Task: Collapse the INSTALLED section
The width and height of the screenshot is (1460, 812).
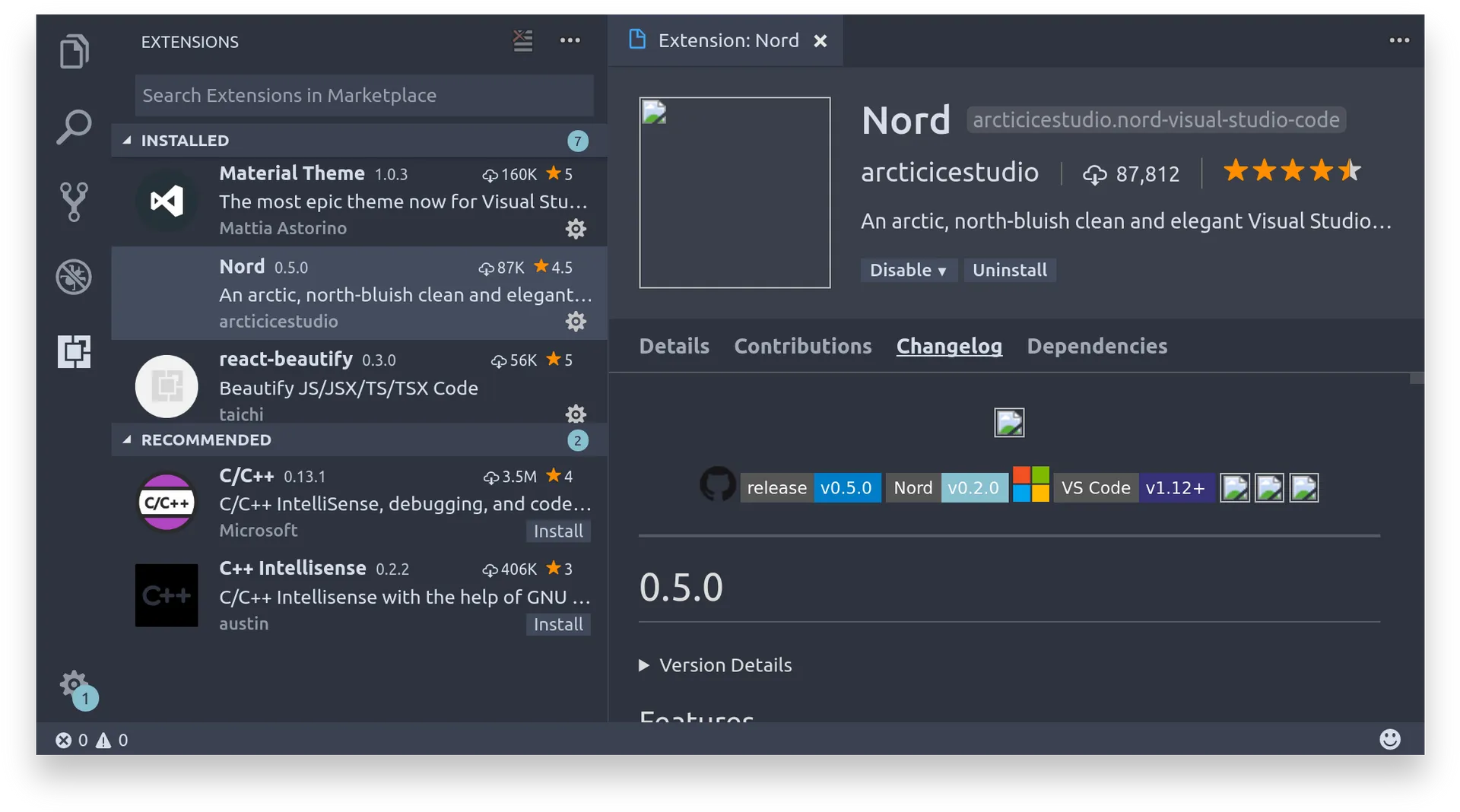Action: click(x=359, y=141)
